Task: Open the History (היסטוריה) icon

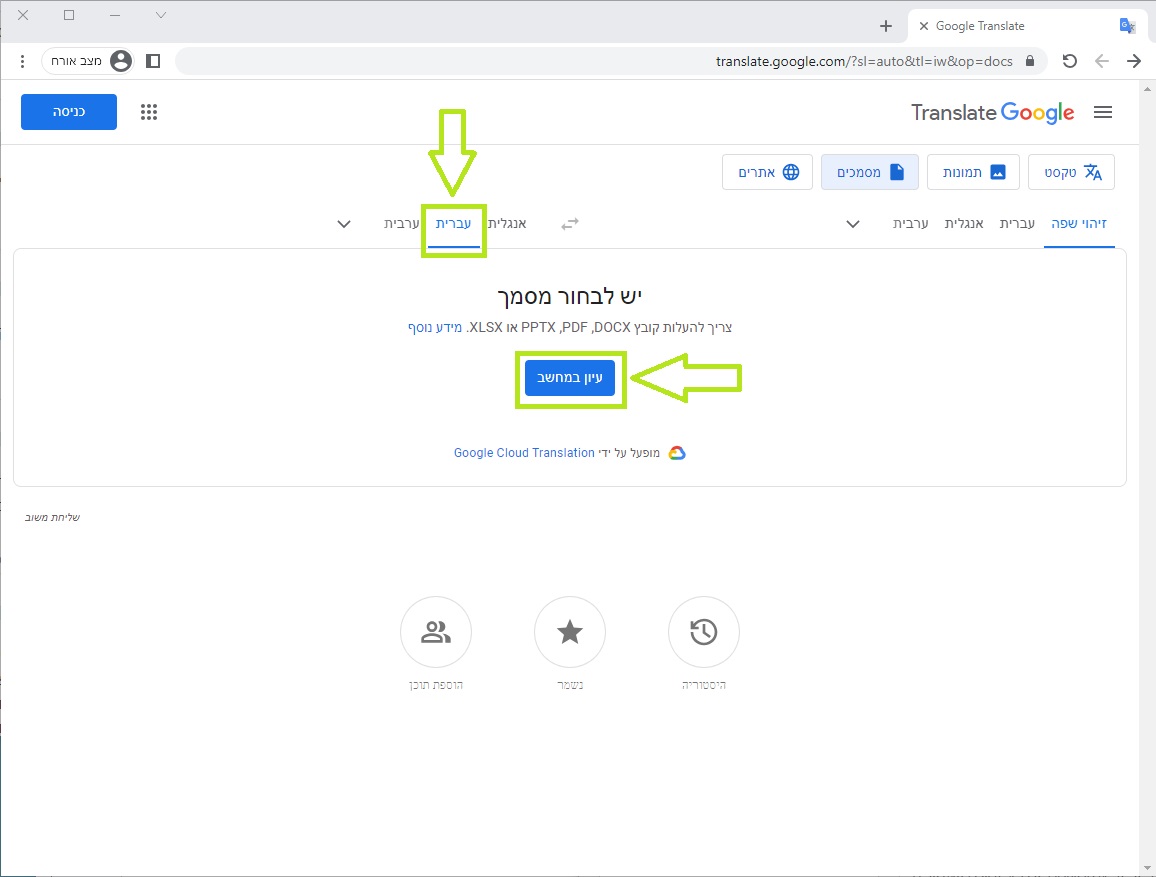Action: point(703,632)
